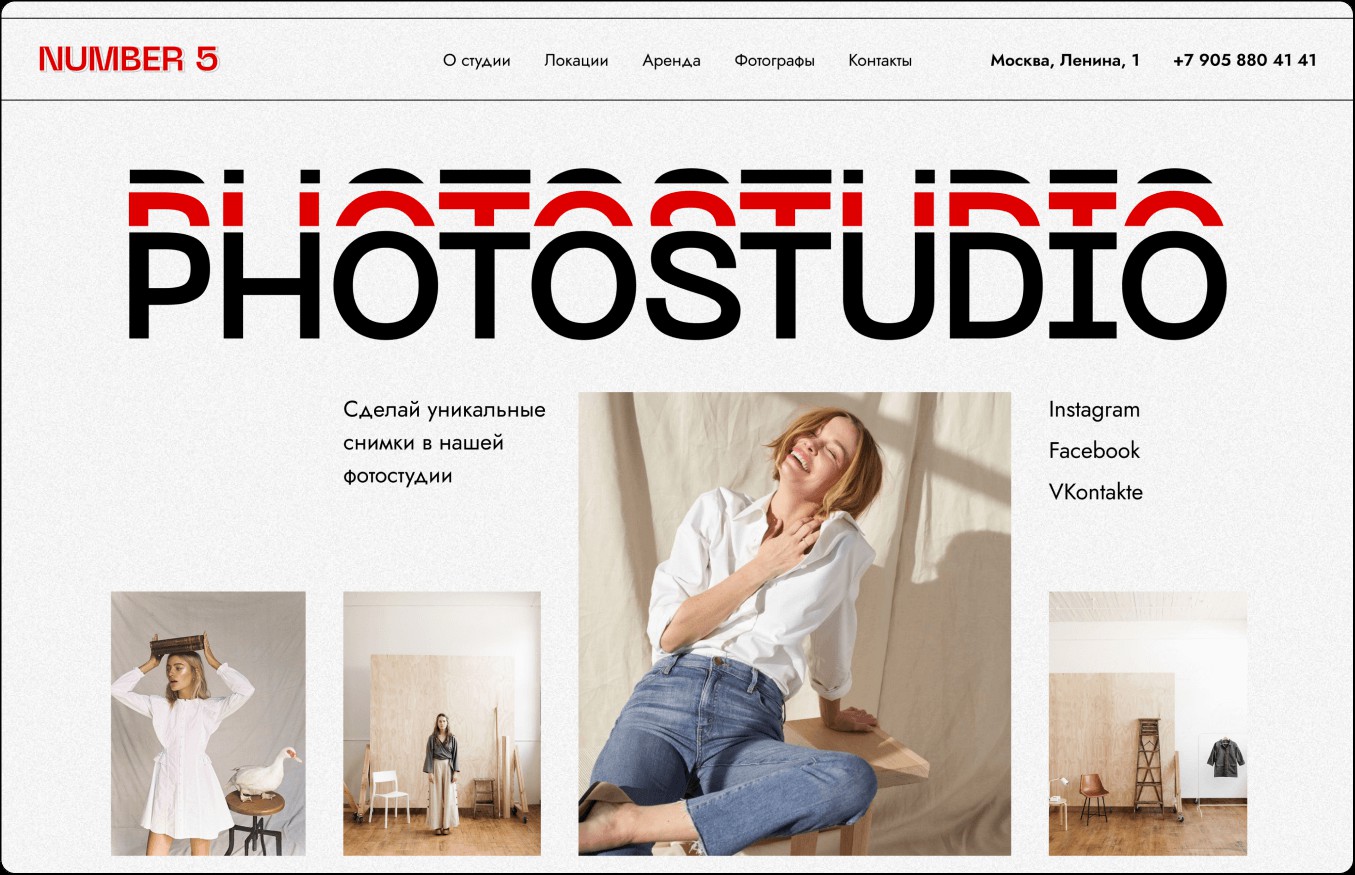Click the address Москва, Ленина, 1
Image resolution: width=1355 pixels, height=875 pixels.
point(1065,61)
